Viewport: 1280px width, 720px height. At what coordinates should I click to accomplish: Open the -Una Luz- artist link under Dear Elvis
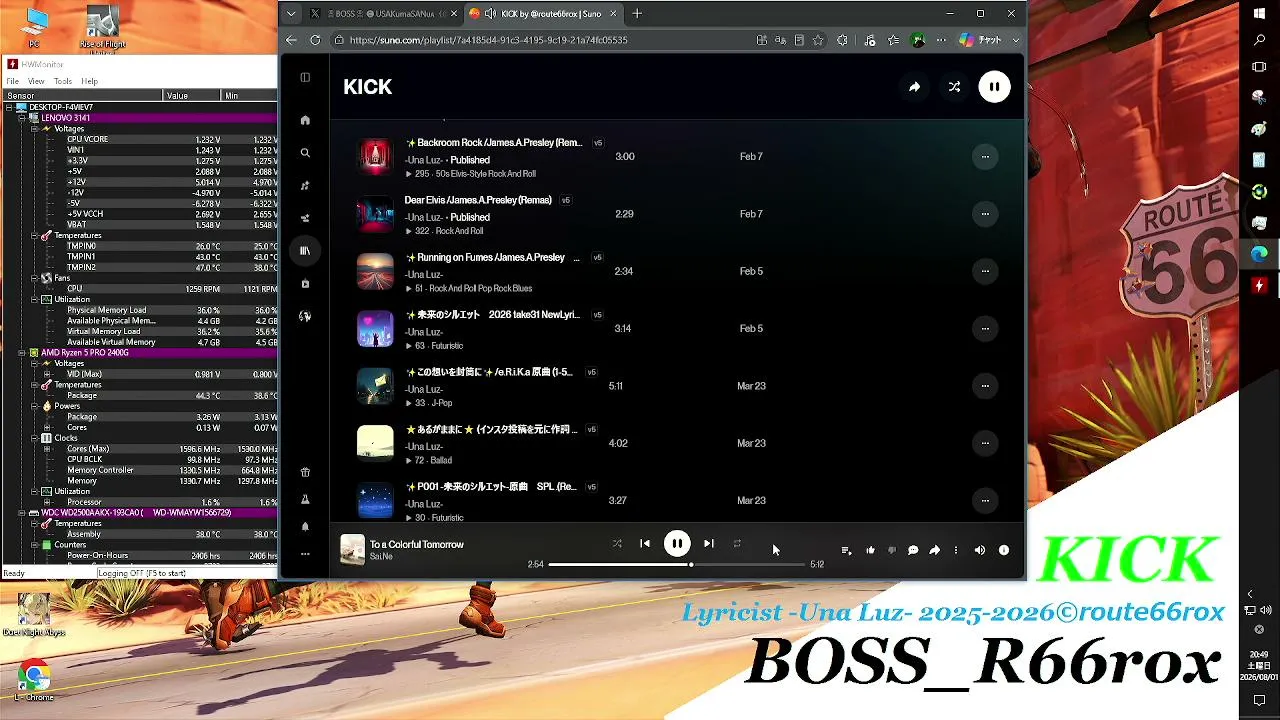[x=424, y=217]
